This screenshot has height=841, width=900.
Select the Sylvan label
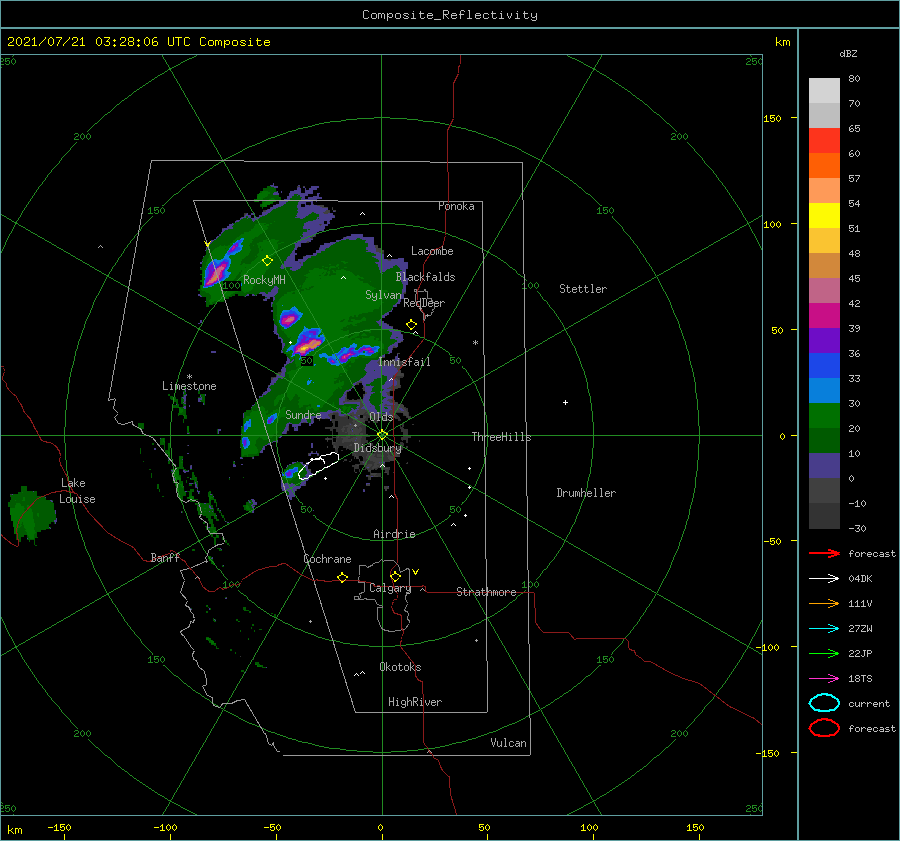point(383,295)
